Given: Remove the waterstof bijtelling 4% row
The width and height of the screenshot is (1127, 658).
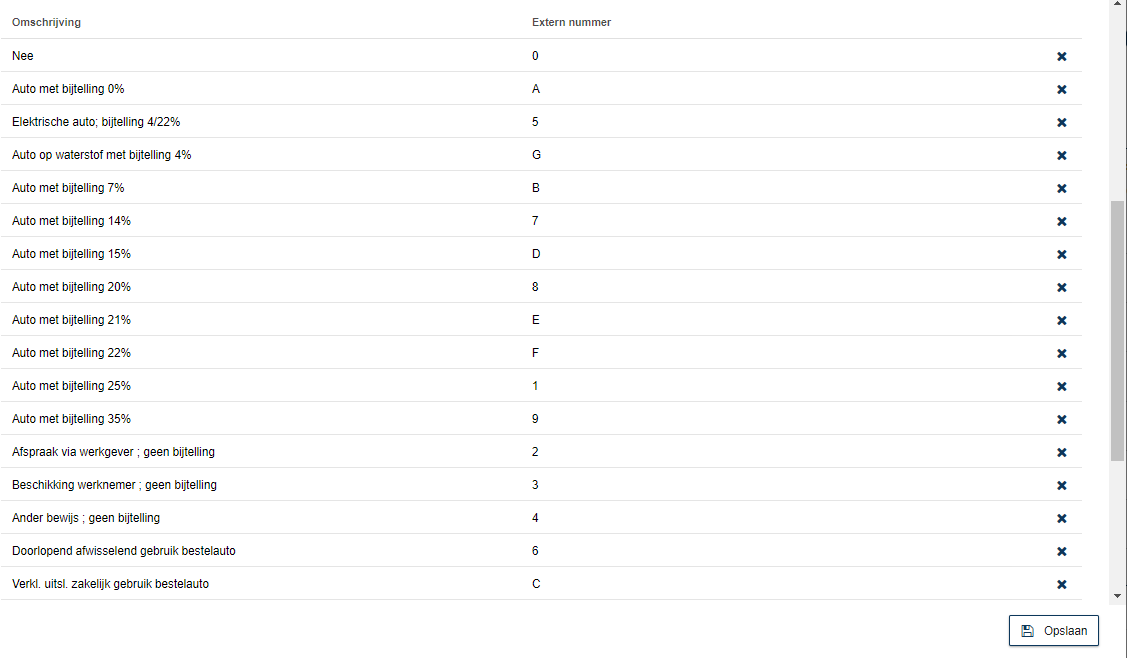Looking at the screenshot, I should click(x=1062, y=155).
